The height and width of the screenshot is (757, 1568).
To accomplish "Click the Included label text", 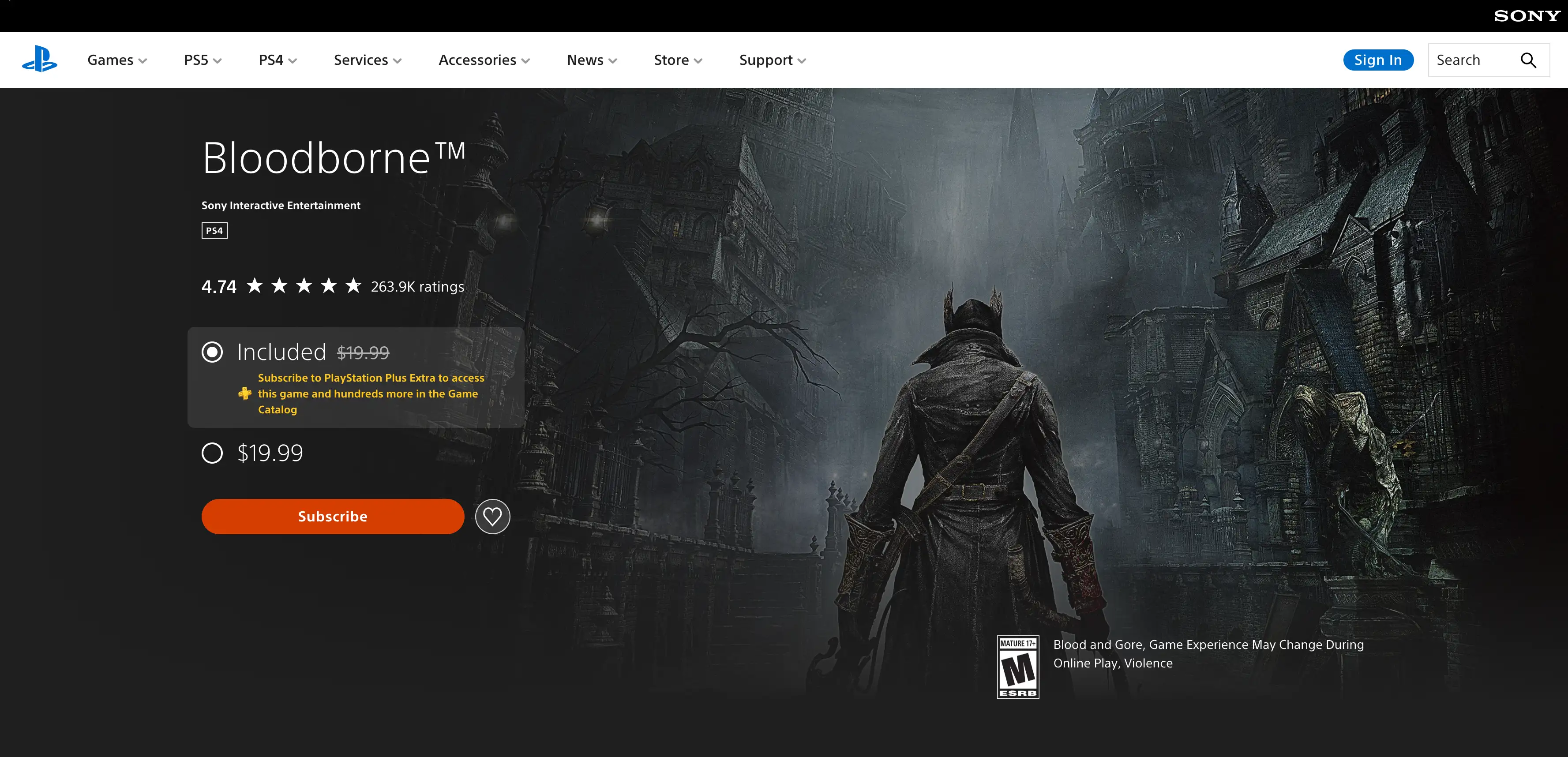I will pos(282,352).
